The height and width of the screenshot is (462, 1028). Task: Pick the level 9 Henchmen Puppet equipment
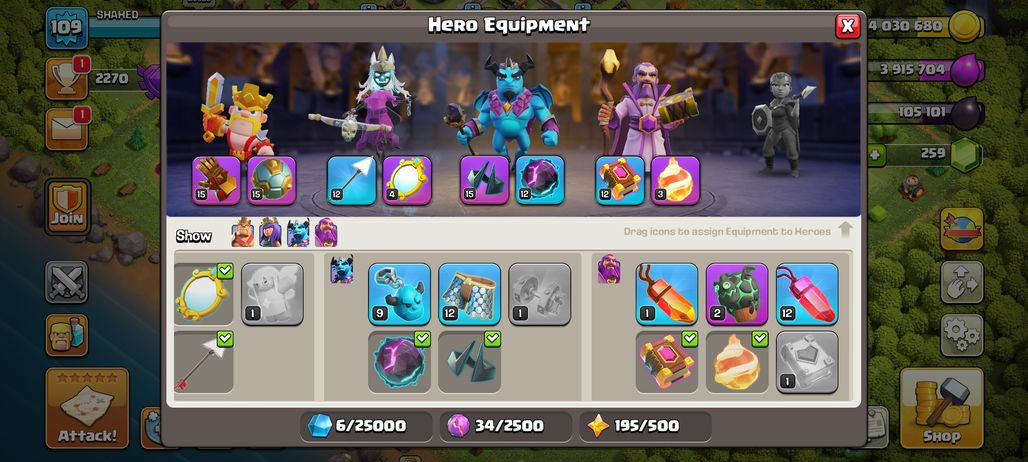tap(399, 294)
